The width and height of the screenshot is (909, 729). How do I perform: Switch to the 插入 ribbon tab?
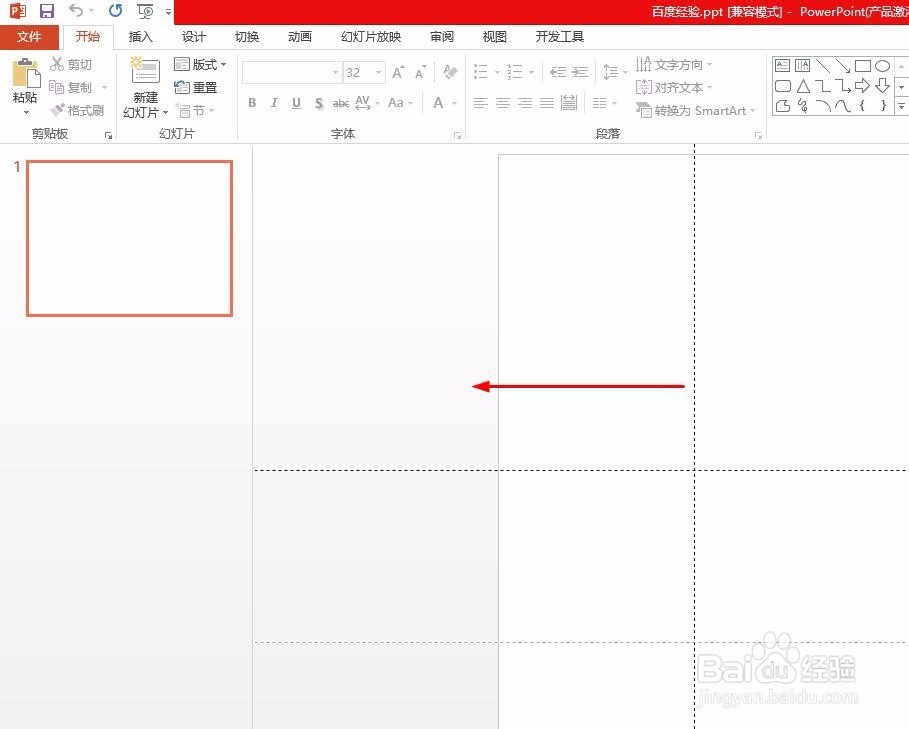click(140, 36)
